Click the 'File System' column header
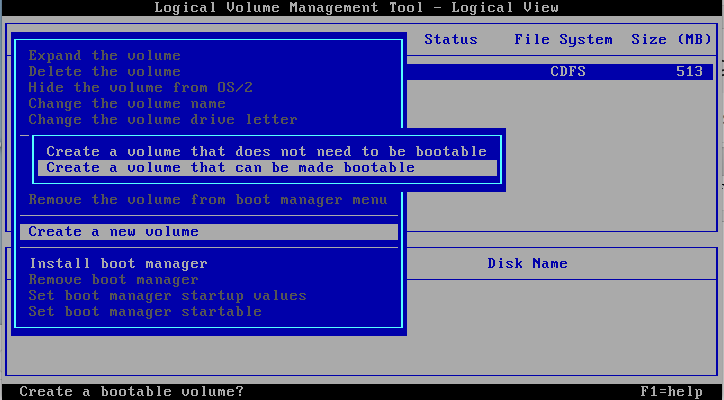The width and height of the screenshot is (724, 400). click(x=563, y=40)
